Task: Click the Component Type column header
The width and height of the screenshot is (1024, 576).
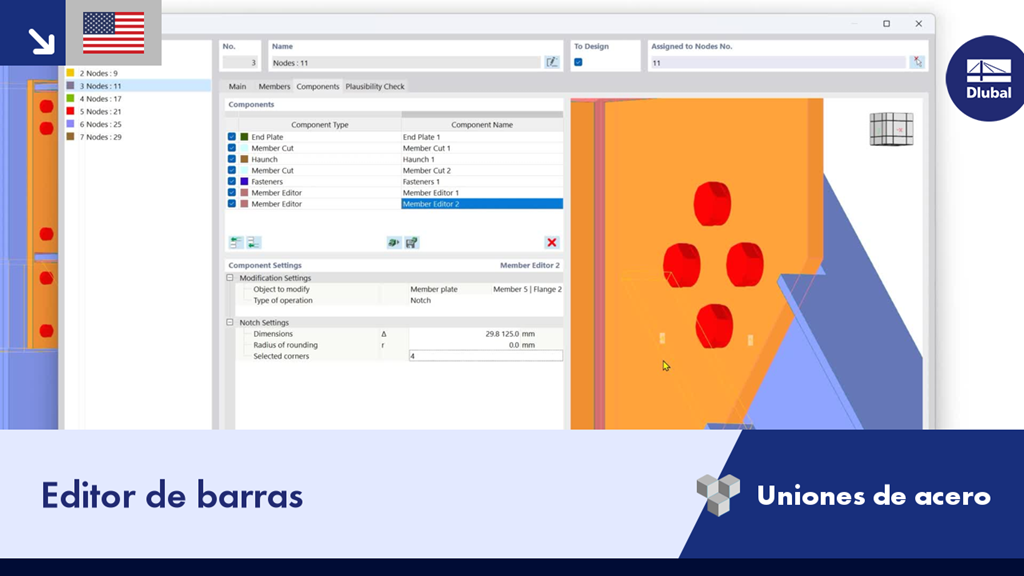Action: (319, 124)
